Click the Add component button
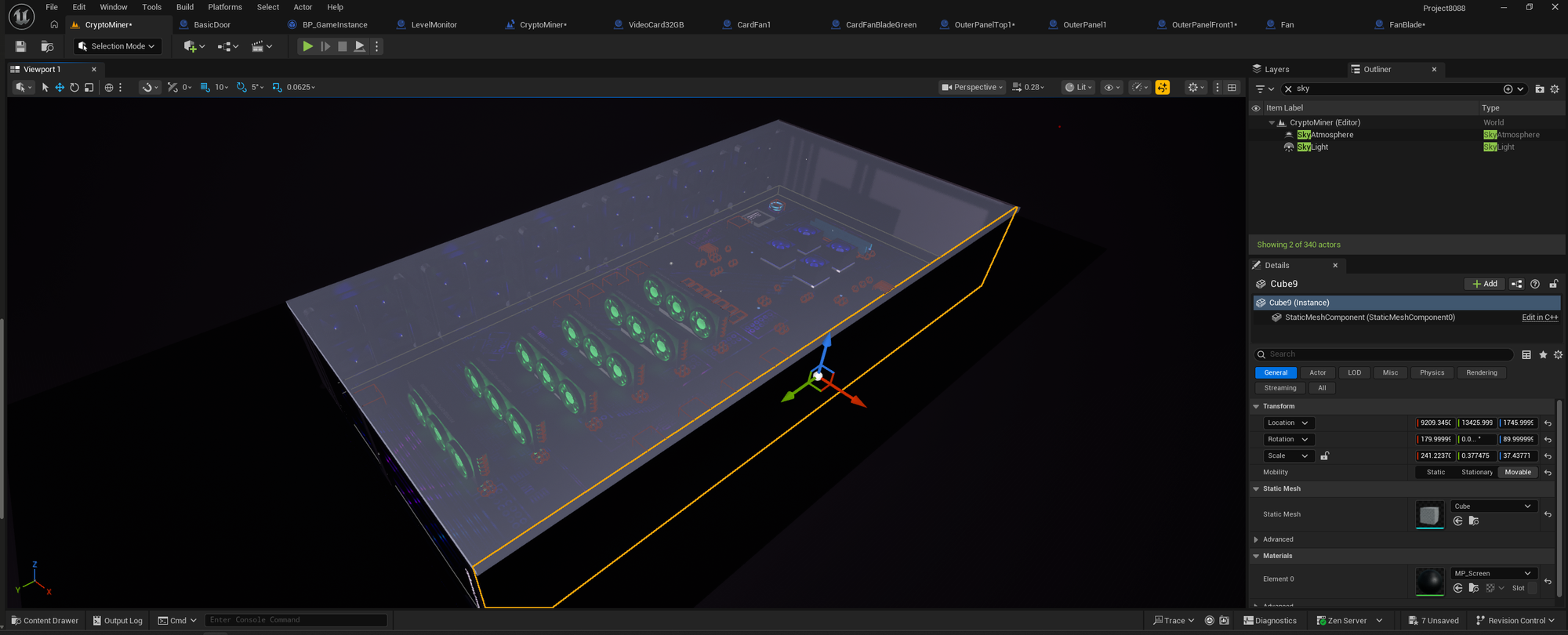The height and width of the screenshot is (635, 1568). [x=1484, y=284]
